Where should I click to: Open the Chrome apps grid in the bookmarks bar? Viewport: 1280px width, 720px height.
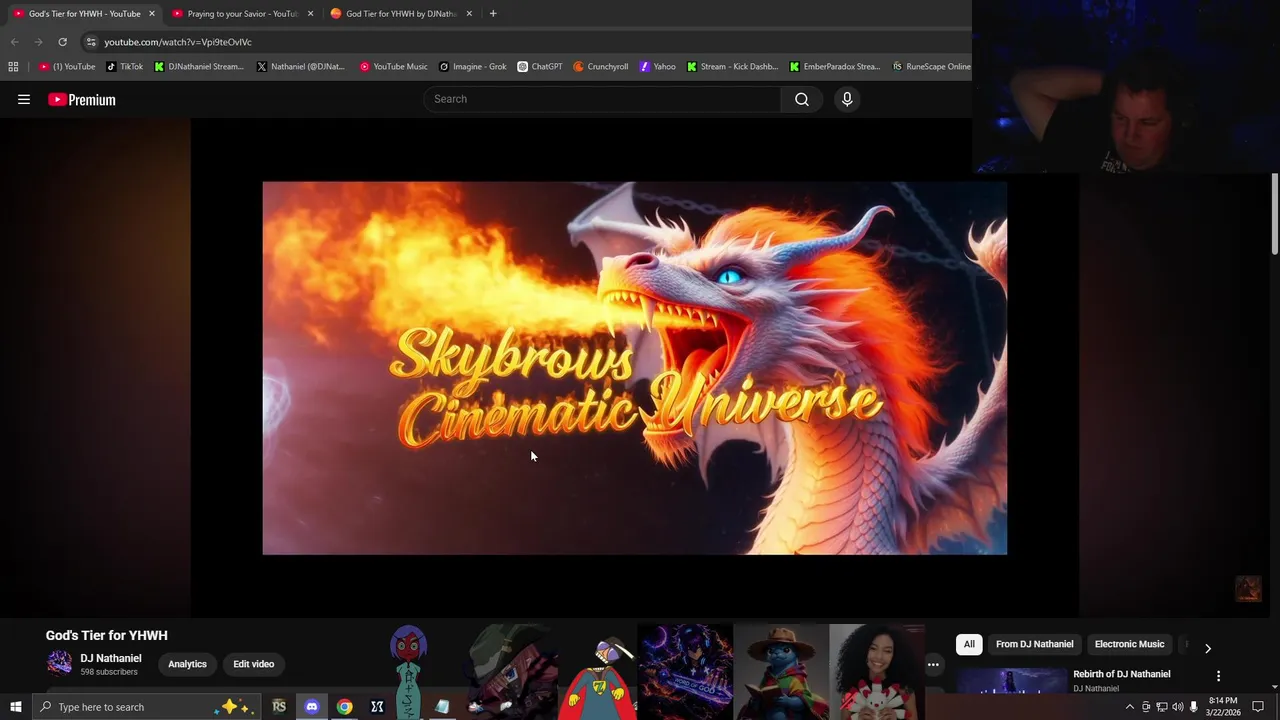[x=13, y=67]
